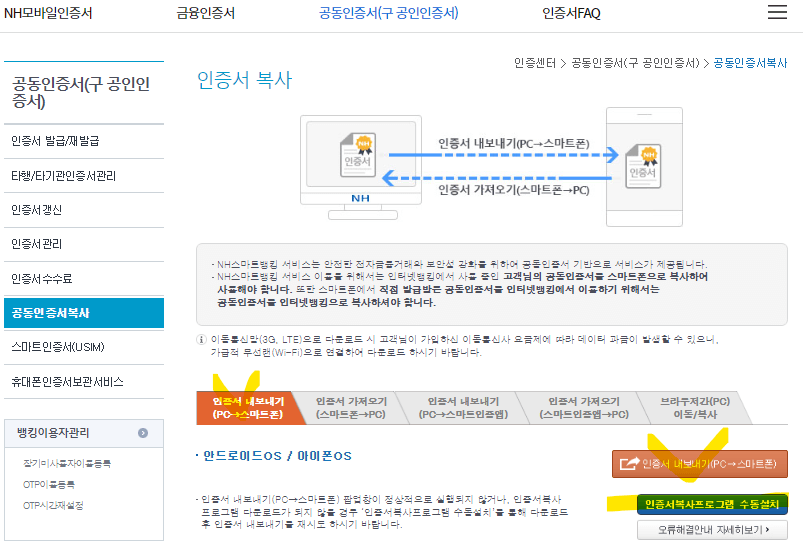Open OTP시간재설정 link
Screen dimensions: 803x541
(53, 505)
